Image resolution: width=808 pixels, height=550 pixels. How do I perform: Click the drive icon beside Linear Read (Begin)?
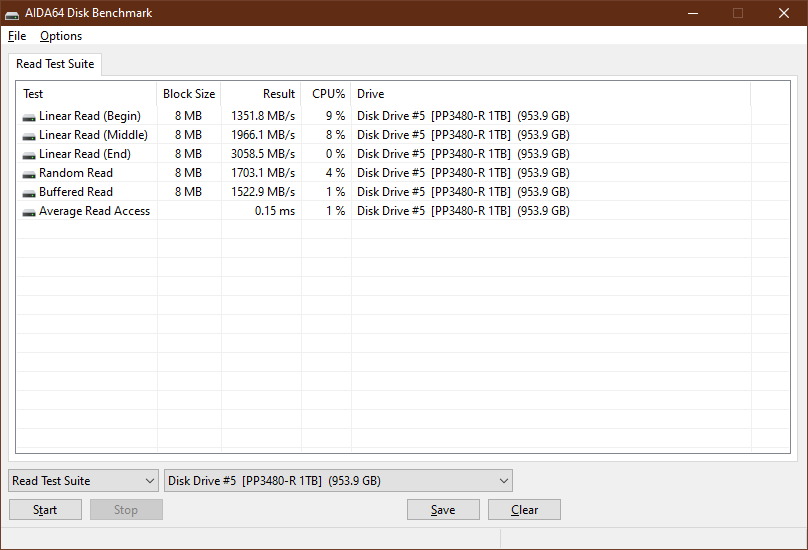[29, 118]
